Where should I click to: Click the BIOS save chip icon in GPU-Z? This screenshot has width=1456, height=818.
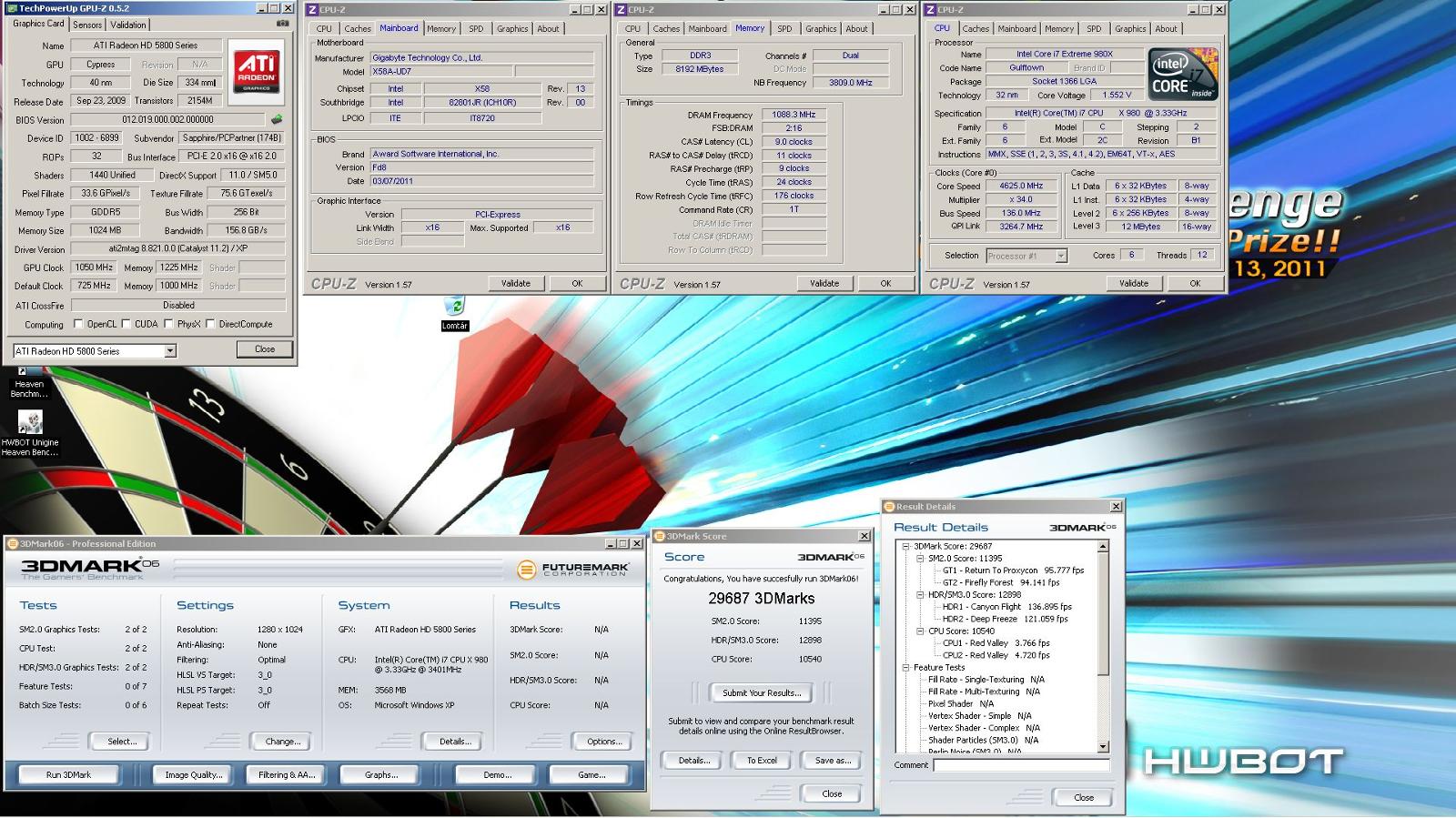pyautogui.click(x=277, y=119)
